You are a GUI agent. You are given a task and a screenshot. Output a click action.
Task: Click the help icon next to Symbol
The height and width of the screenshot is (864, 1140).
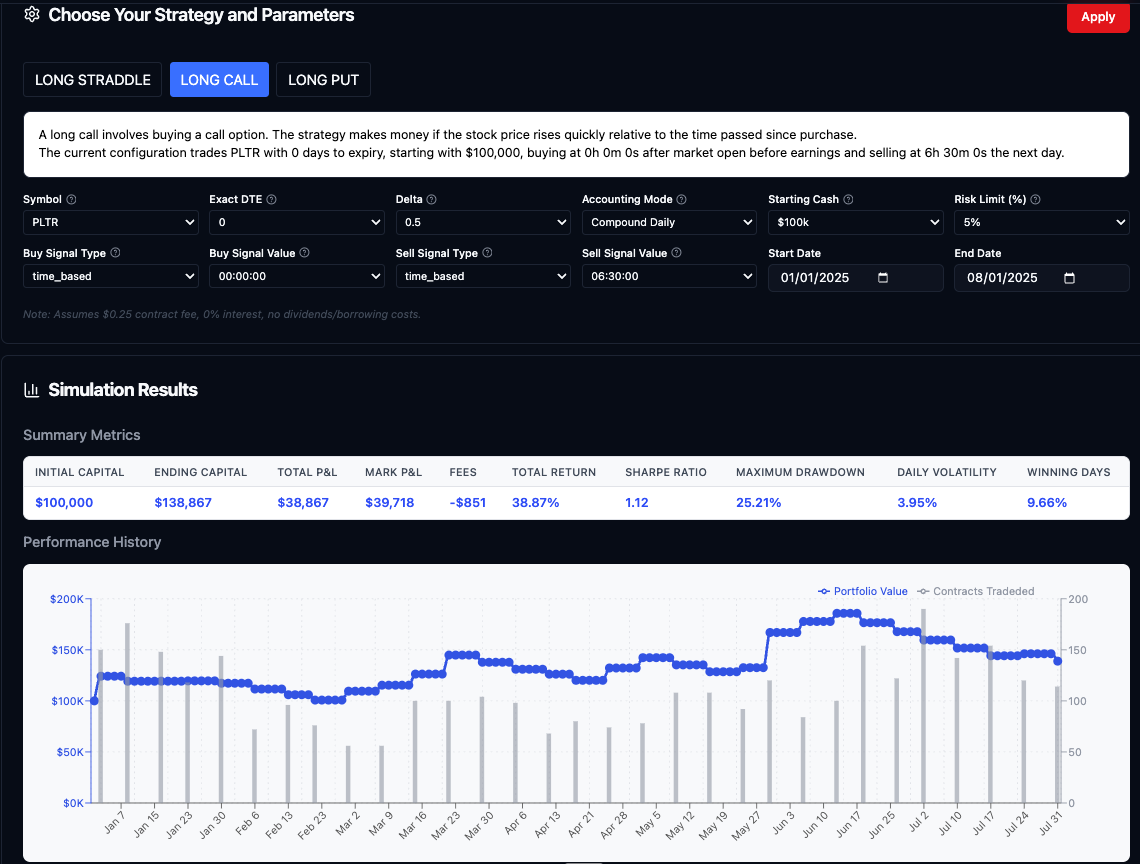pyautogui.click(x=73, y=199)
